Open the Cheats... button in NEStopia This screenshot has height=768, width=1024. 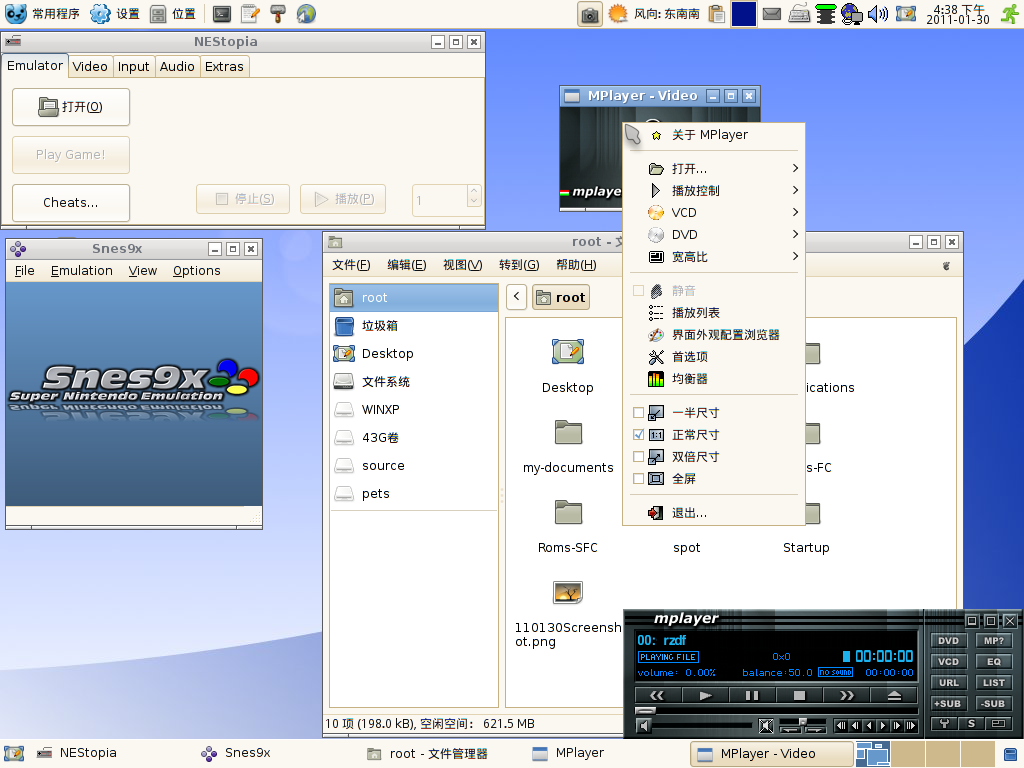coord(71,202)
